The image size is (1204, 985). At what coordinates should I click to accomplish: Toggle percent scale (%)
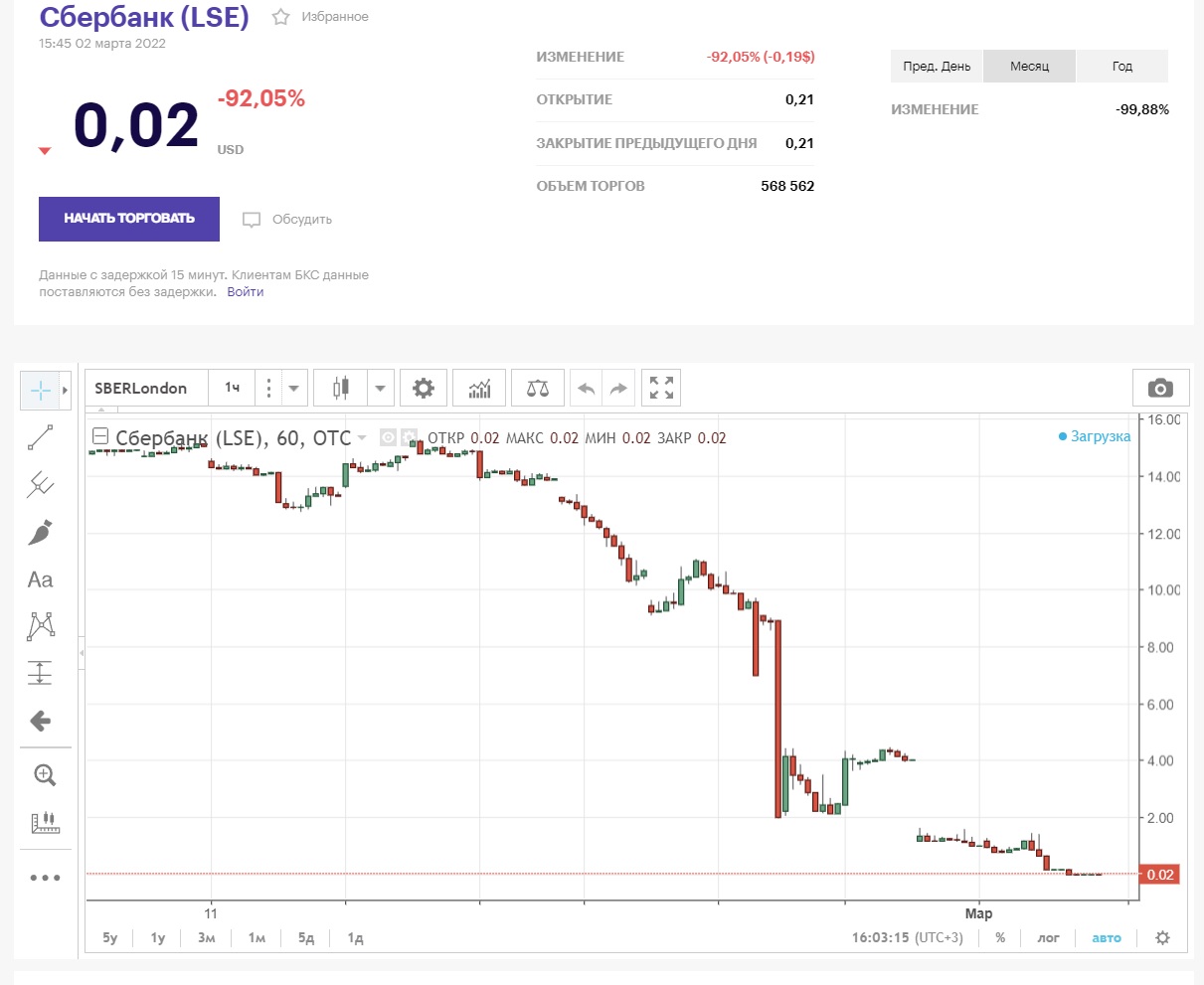(1000, 938)
